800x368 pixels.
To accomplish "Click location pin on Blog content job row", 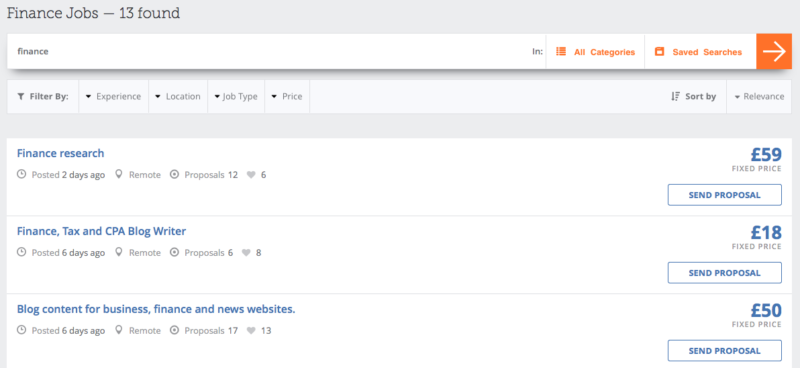I will tap(119, 331).
